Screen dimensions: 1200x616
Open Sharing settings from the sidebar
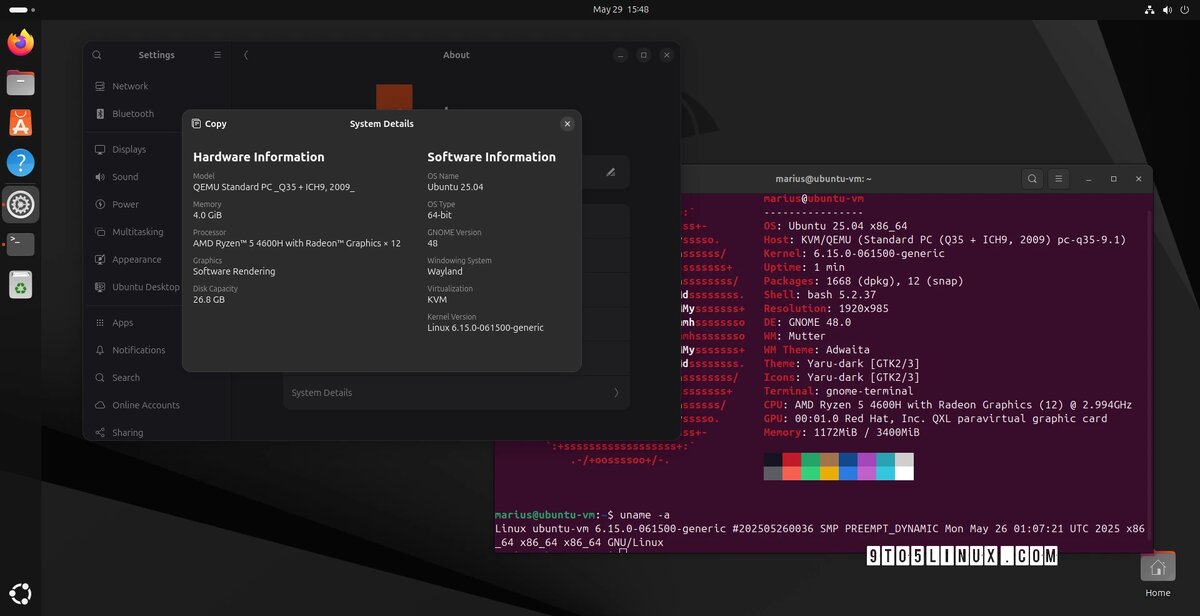[x=128, y=432]
